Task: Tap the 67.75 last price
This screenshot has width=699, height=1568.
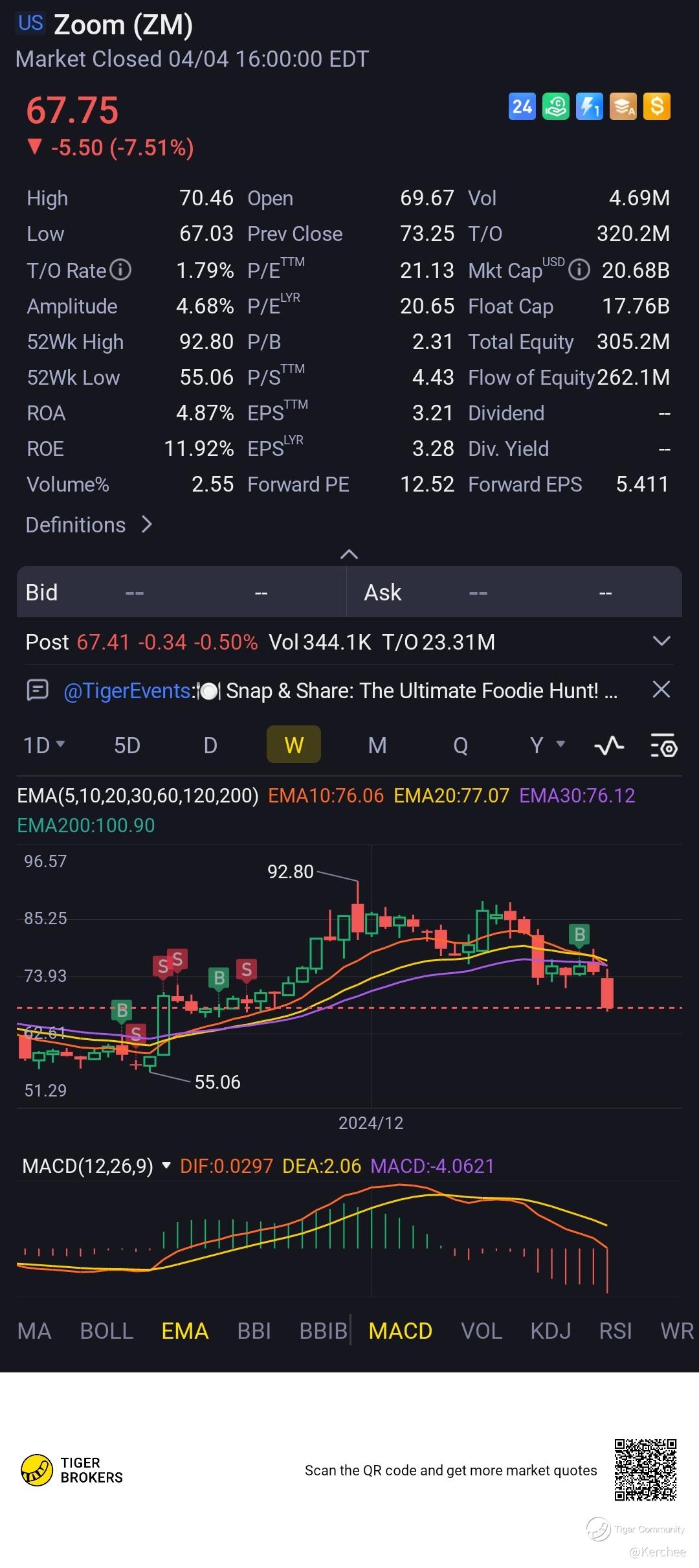Action: pyautogui.click(x=72, y=109)
